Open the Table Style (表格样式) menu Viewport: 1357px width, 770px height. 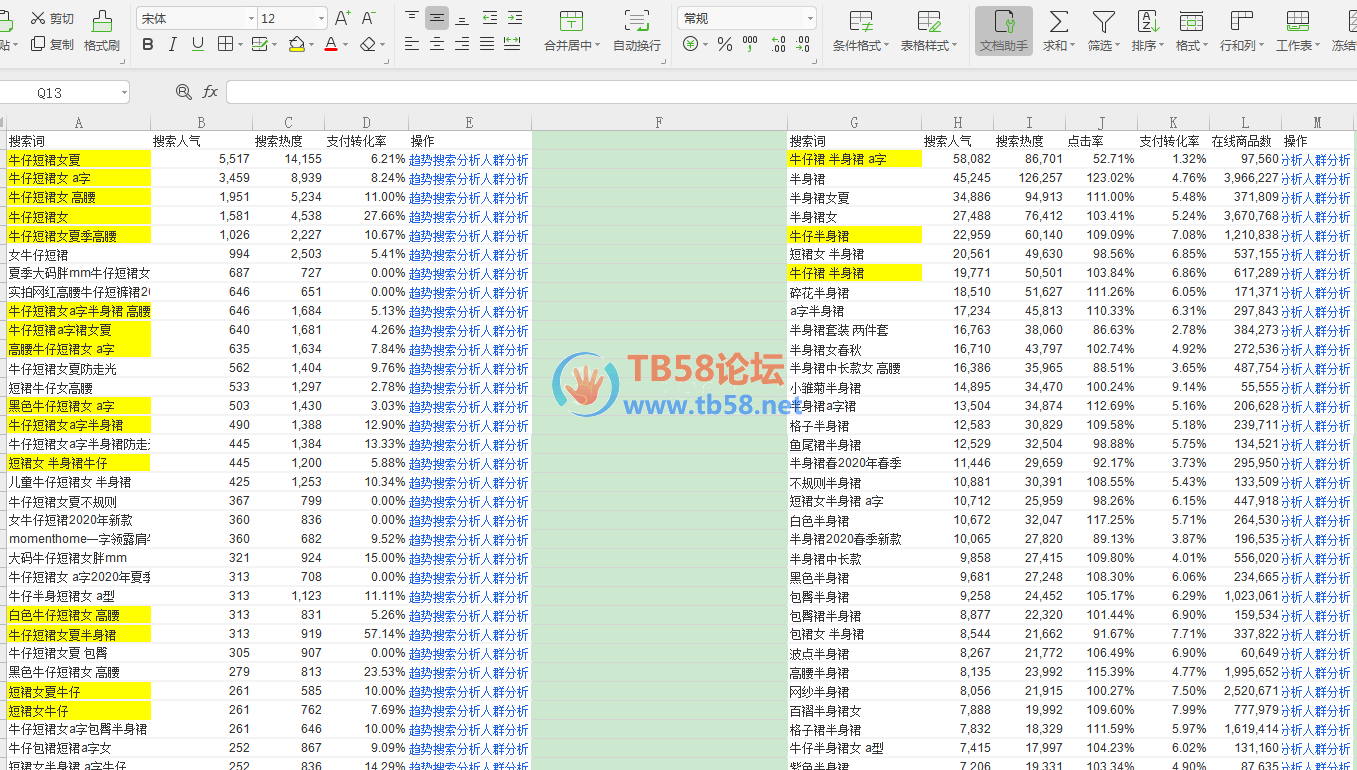click(929, 32)
